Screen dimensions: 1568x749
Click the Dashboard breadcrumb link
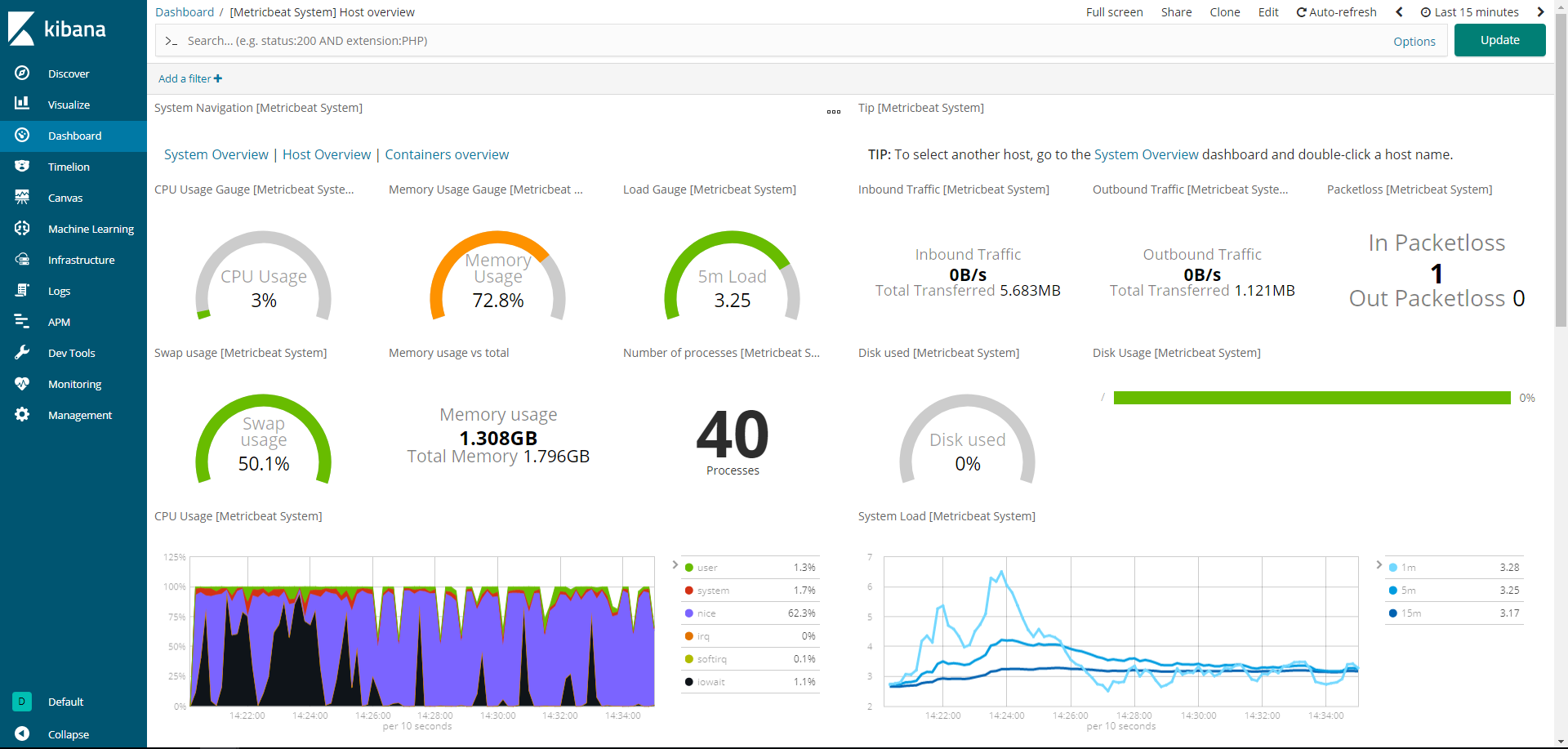tap(185, 12)
